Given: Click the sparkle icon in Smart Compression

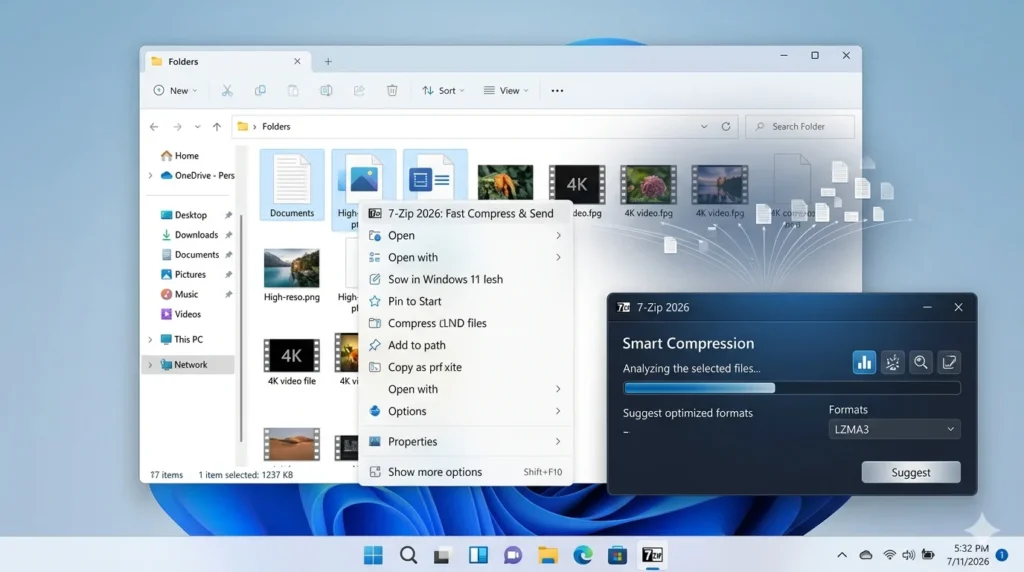Looking at the screenshot, I should [x=892, y=362].
